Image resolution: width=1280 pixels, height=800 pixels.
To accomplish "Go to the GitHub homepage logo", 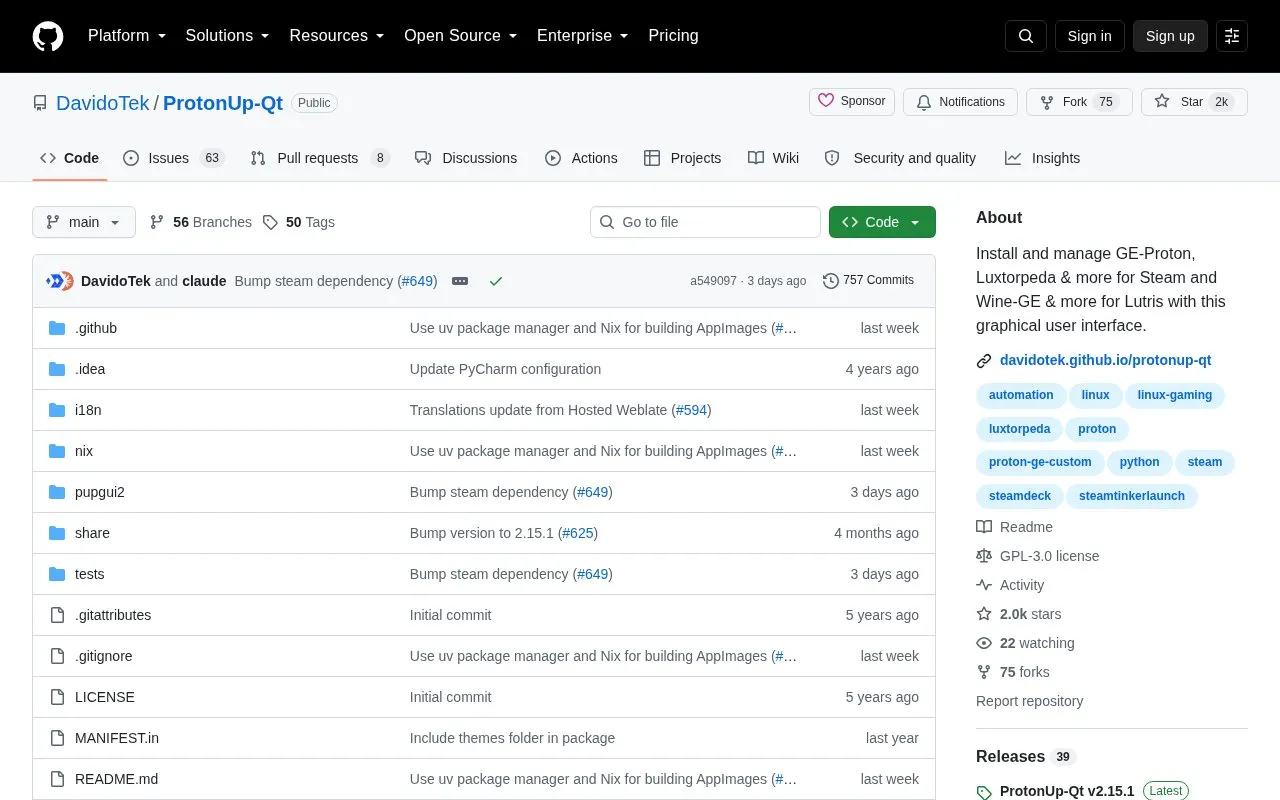I will pyautogui.click(x=48, y=36).
